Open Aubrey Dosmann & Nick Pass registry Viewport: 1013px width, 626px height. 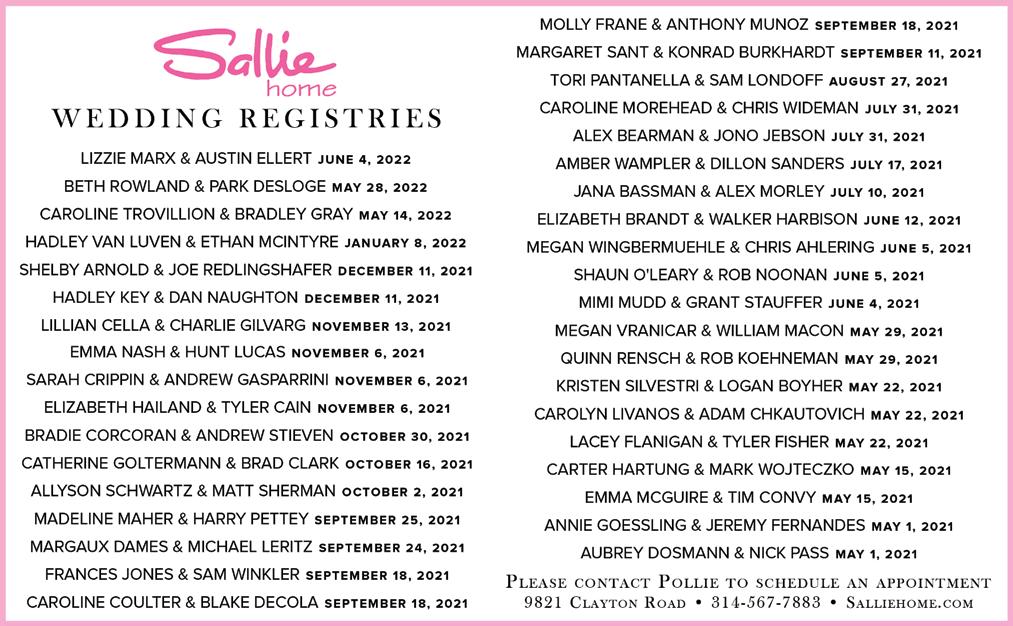click(x=749, y=554)
